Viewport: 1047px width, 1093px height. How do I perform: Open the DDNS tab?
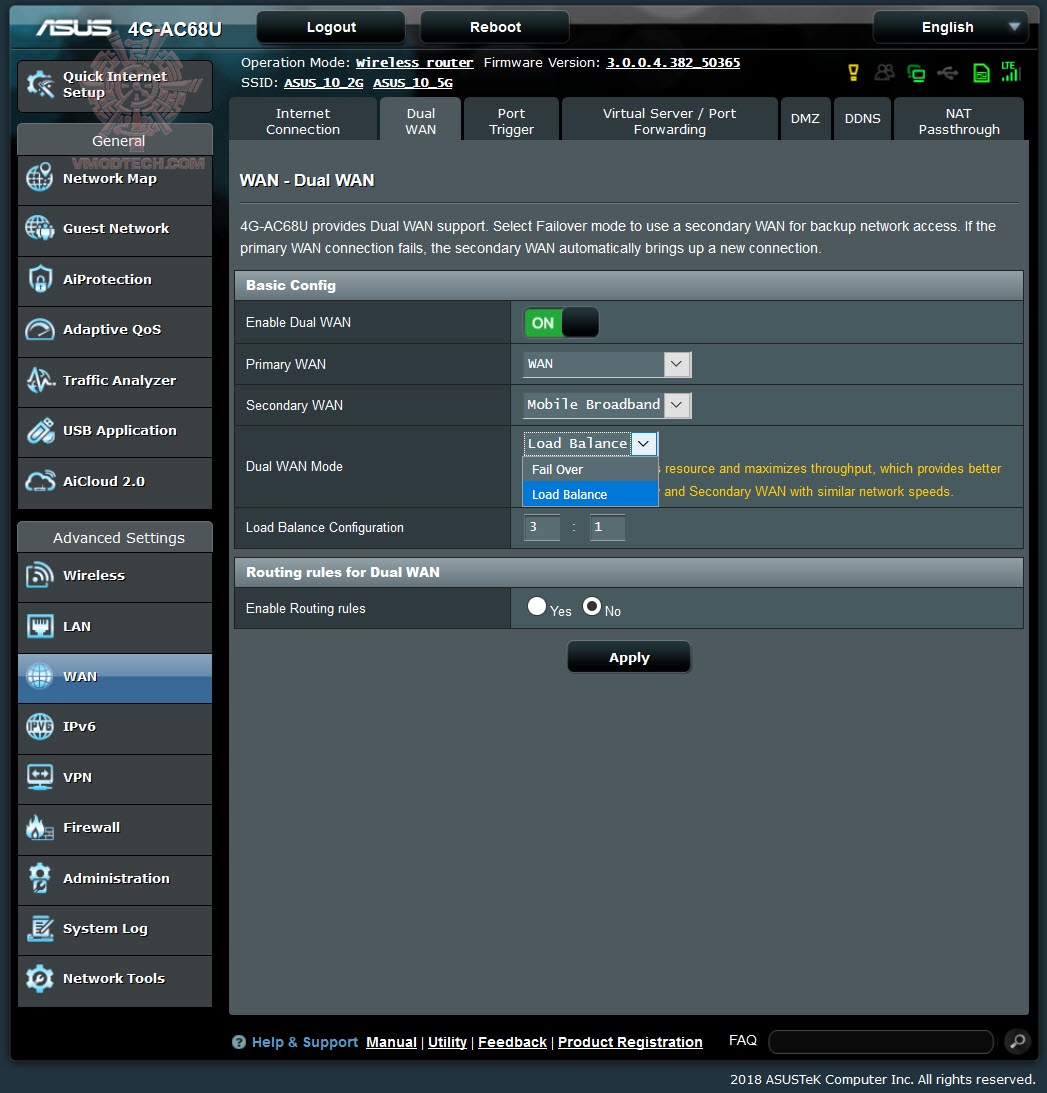pos(862,119)
